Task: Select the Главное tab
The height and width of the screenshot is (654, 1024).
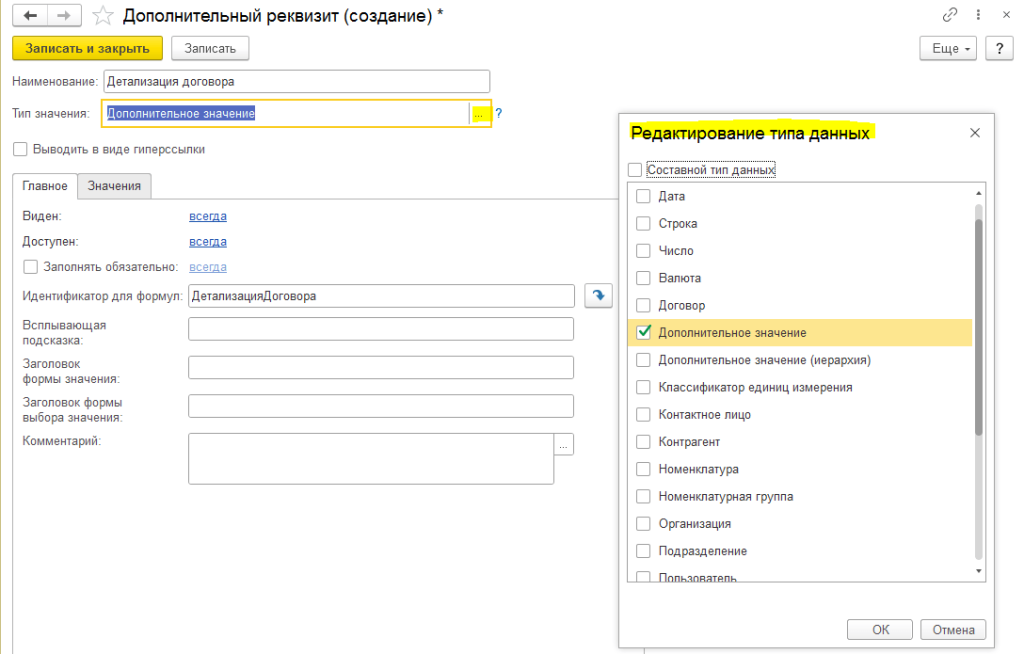Action: tap(45, 186)
